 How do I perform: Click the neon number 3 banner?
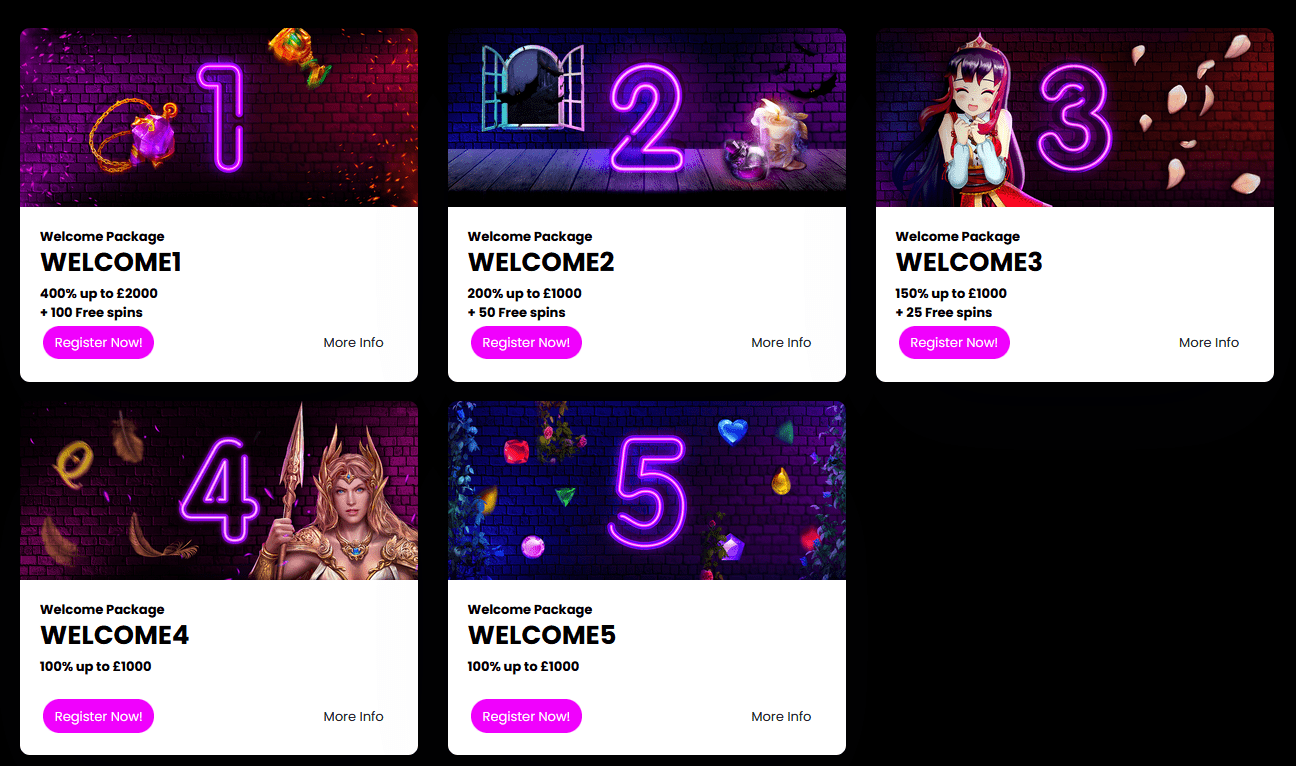[x=1075, y=117]
